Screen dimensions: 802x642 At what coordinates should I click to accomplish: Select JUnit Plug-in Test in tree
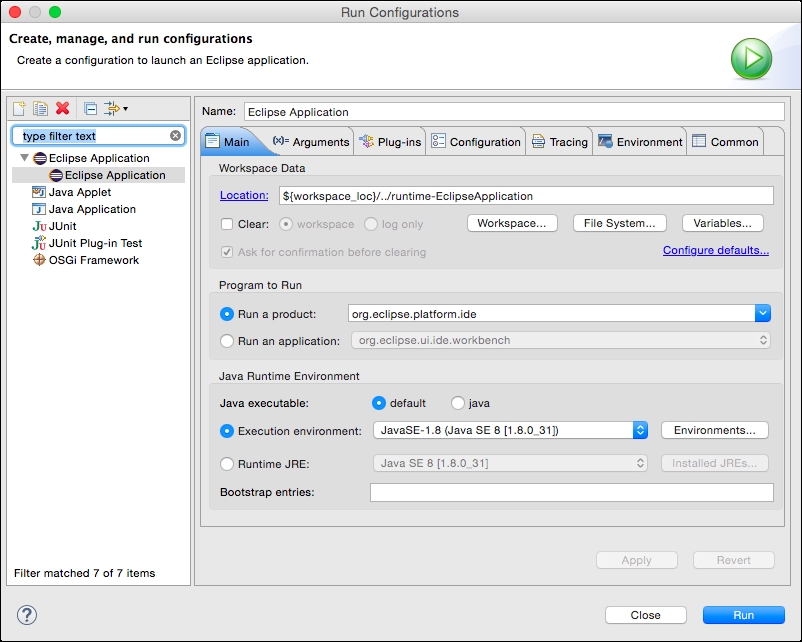point(94,243)
